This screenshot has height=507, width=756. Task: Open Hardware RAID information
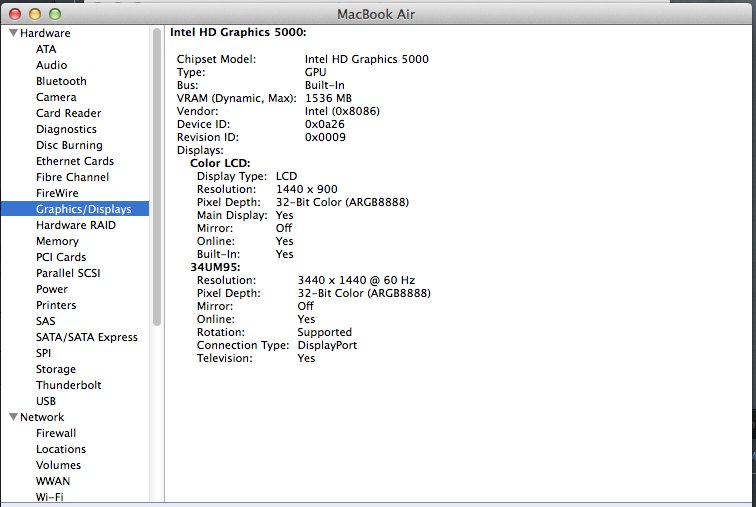pos(76,225)
